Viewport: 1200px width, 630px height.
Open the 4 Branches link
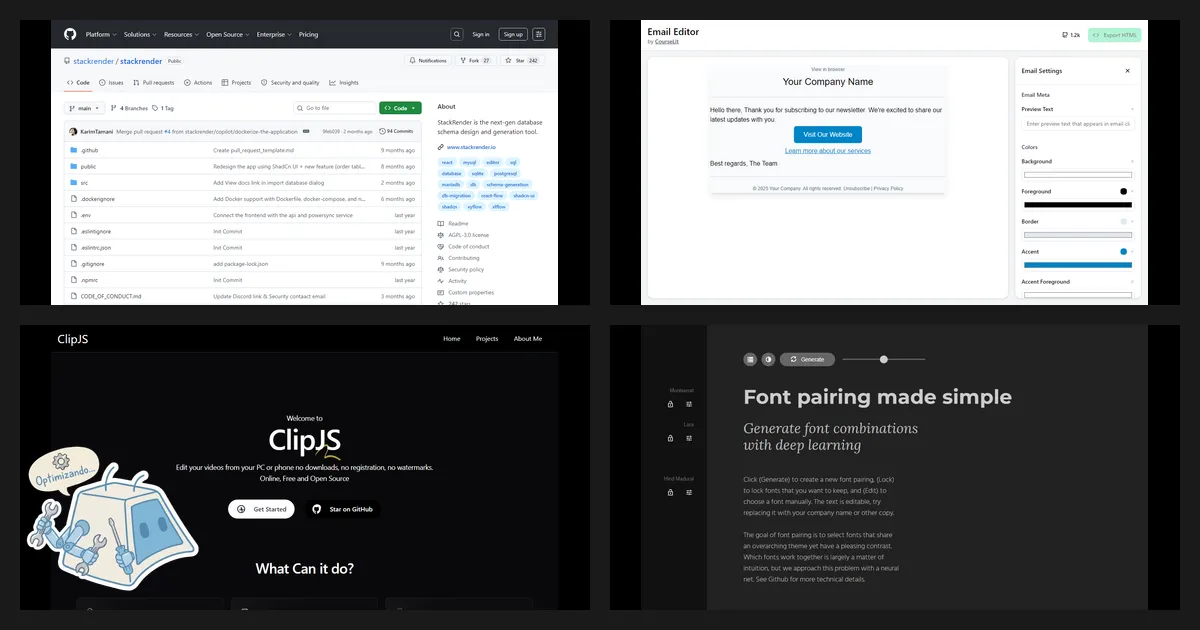tap(130, 108)
